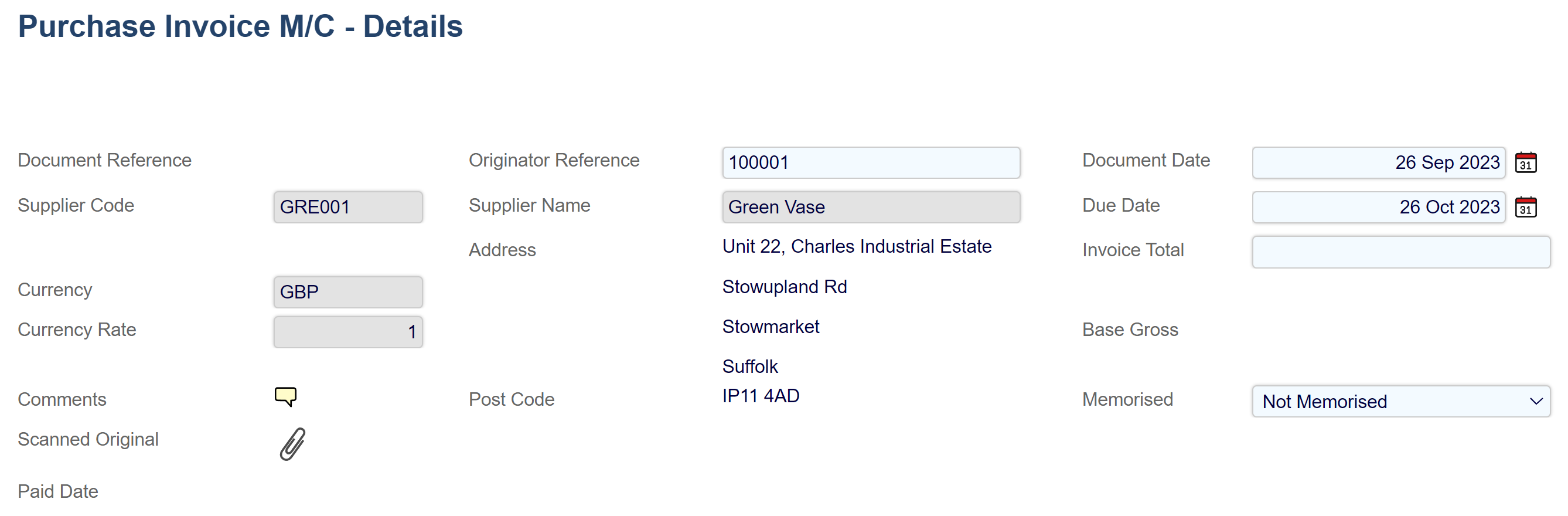Click the Supplier Name Green Vase field

[871, 207]
